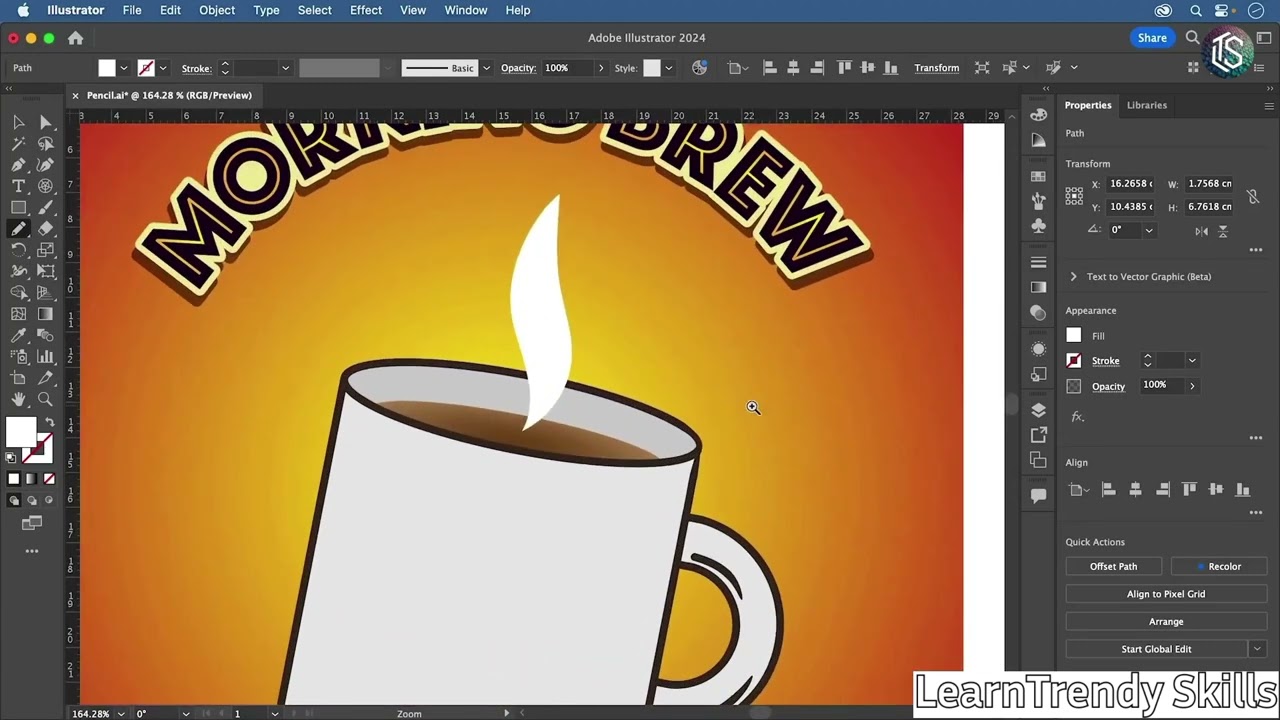This screenshot has height=720, width=1280.
Task: Swap fill and stroke colors
Action: point(50,422)
